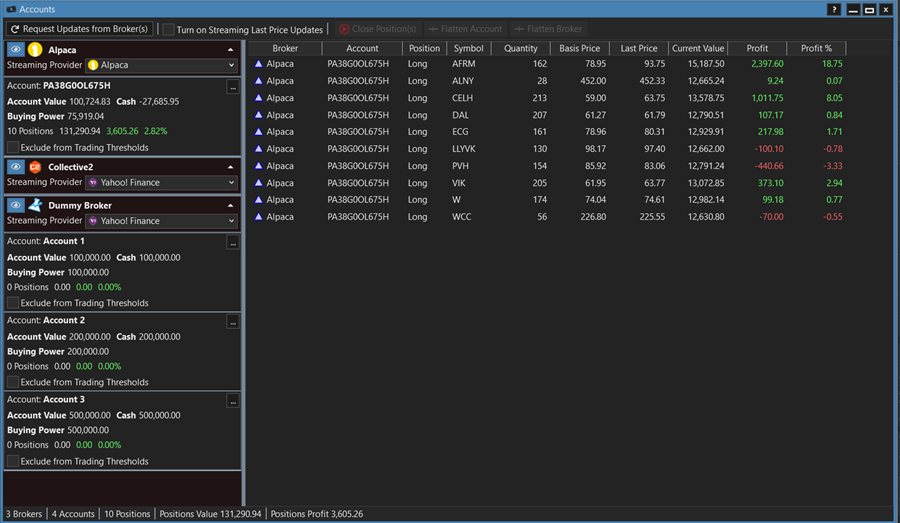
Task: Collapse the Collective2 broker section
Action: pyautogui.click(x=231, y=167)
